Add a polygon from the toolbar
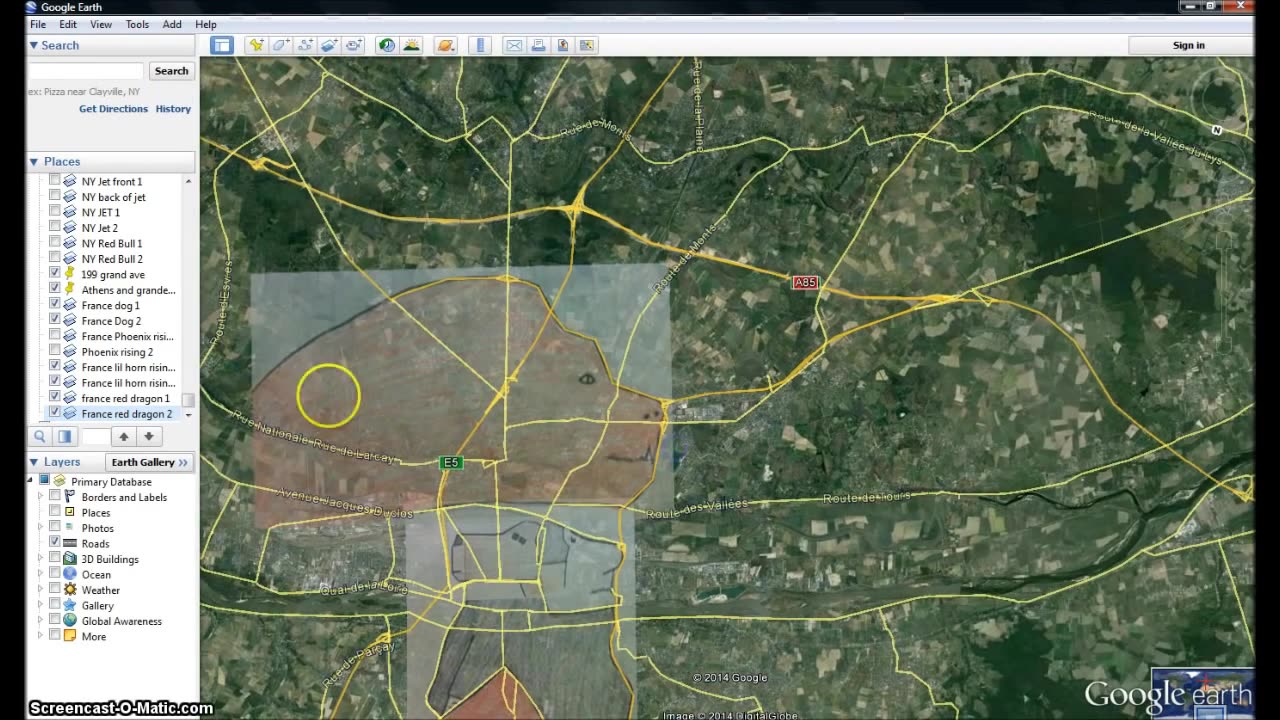 pyautogui.click(x=281, y=45)
